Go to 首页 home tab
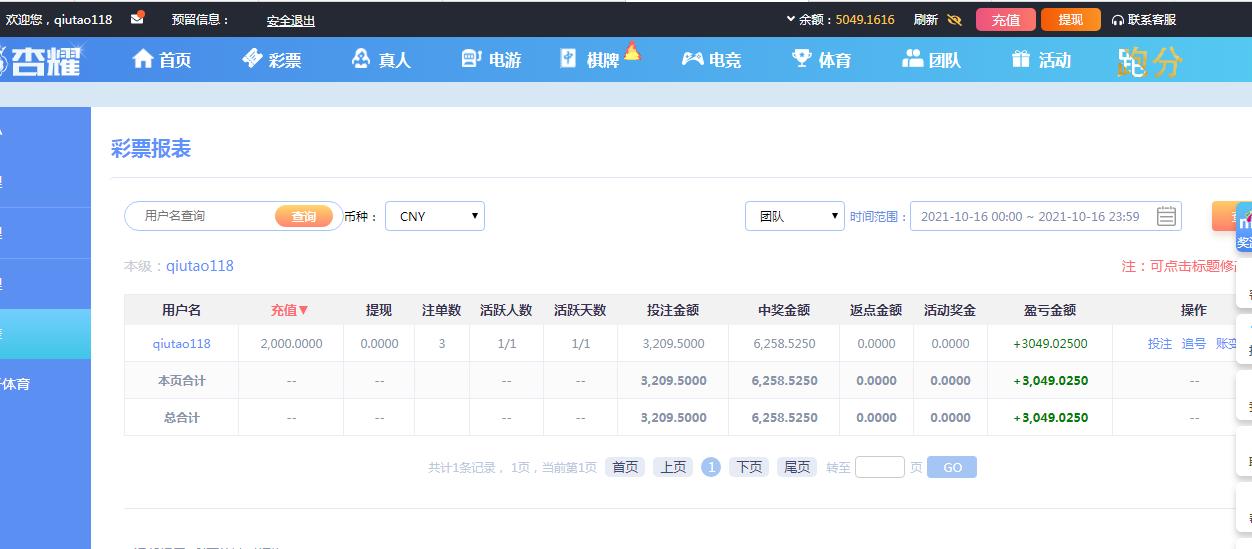The height and width of the screenshot is (549, 1252). point(162,60)
